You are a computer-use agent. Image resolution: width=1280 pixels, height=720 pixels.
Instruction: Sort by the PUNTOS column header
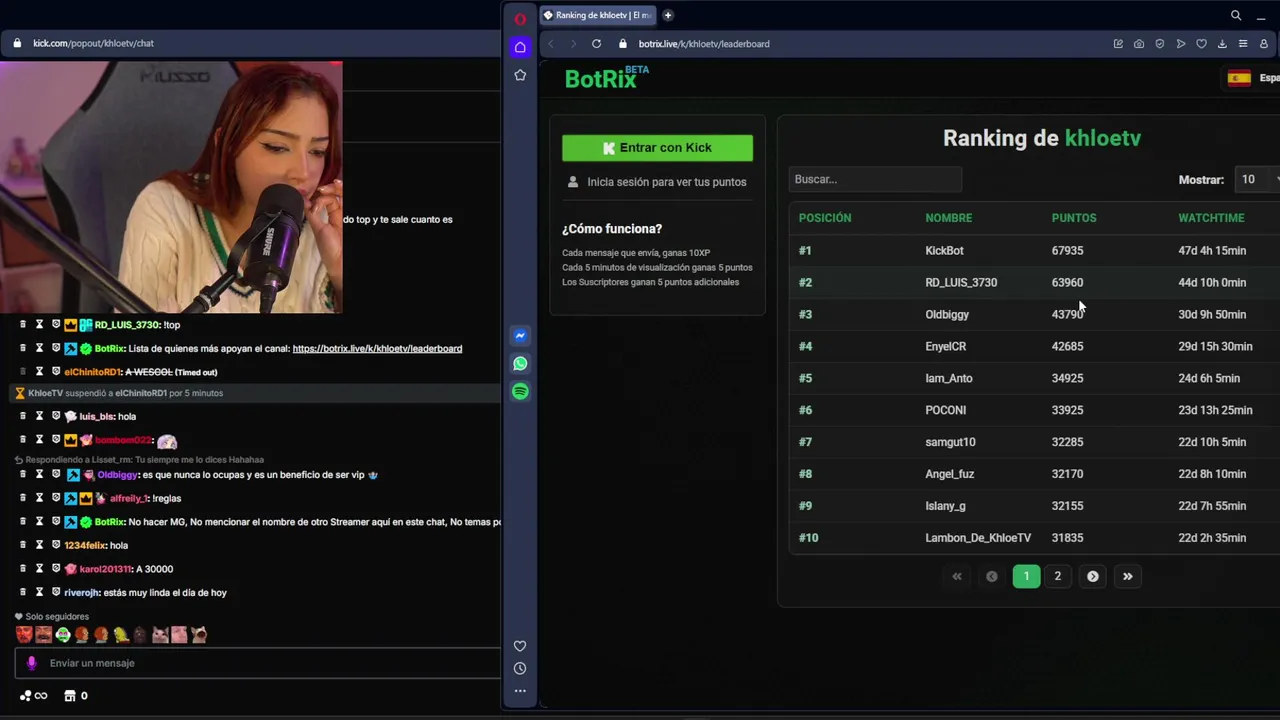tap(1074, 218)
